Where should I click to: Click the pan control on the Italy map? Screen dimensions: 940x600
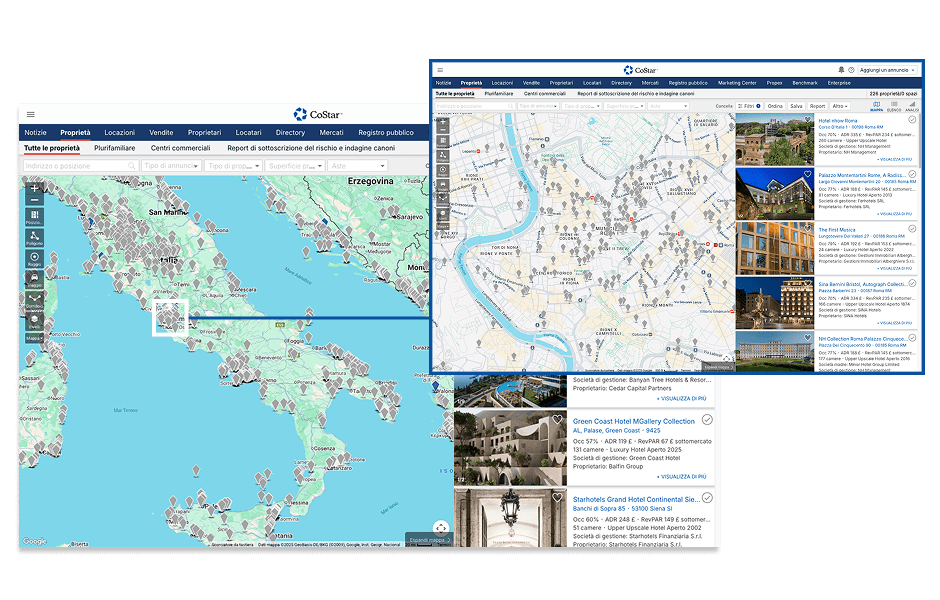(441, 527)
